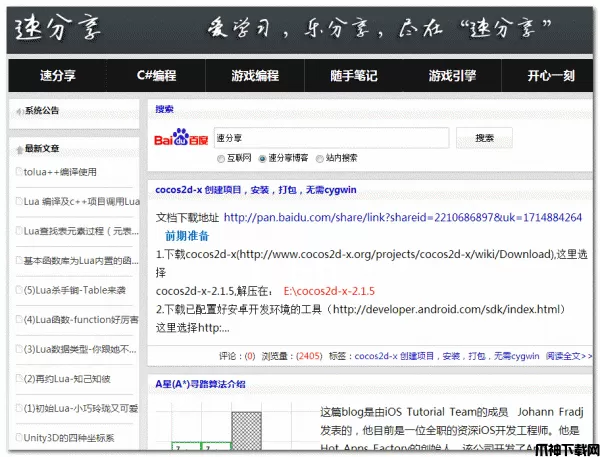Image resolution: width=600 pixels, height=457 pixels.
Task: Click the Baidu logo beside search box
Action: click(183, 139)
